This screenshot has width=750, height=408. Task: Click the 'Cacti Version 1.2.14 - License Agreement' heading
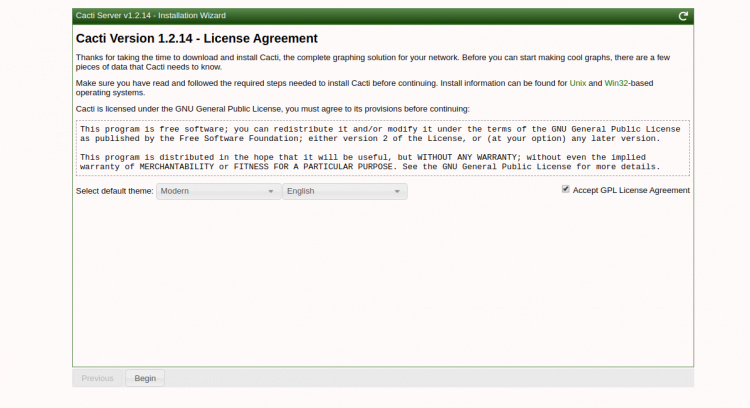tap(197, 38)
